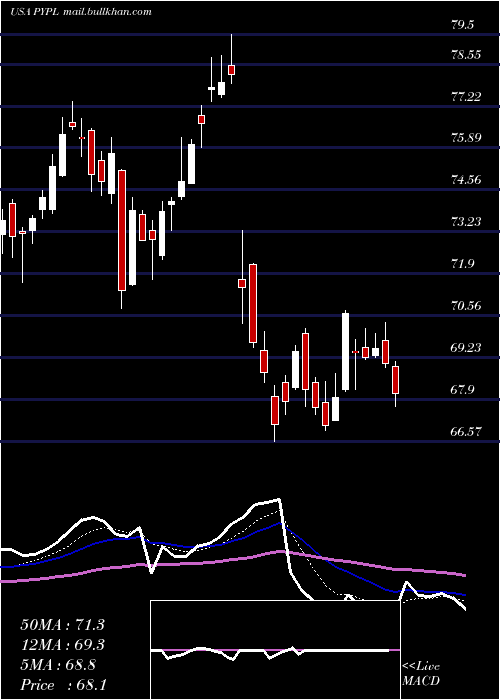Click the '12MA : 69.3' readout

pos(62,645)
